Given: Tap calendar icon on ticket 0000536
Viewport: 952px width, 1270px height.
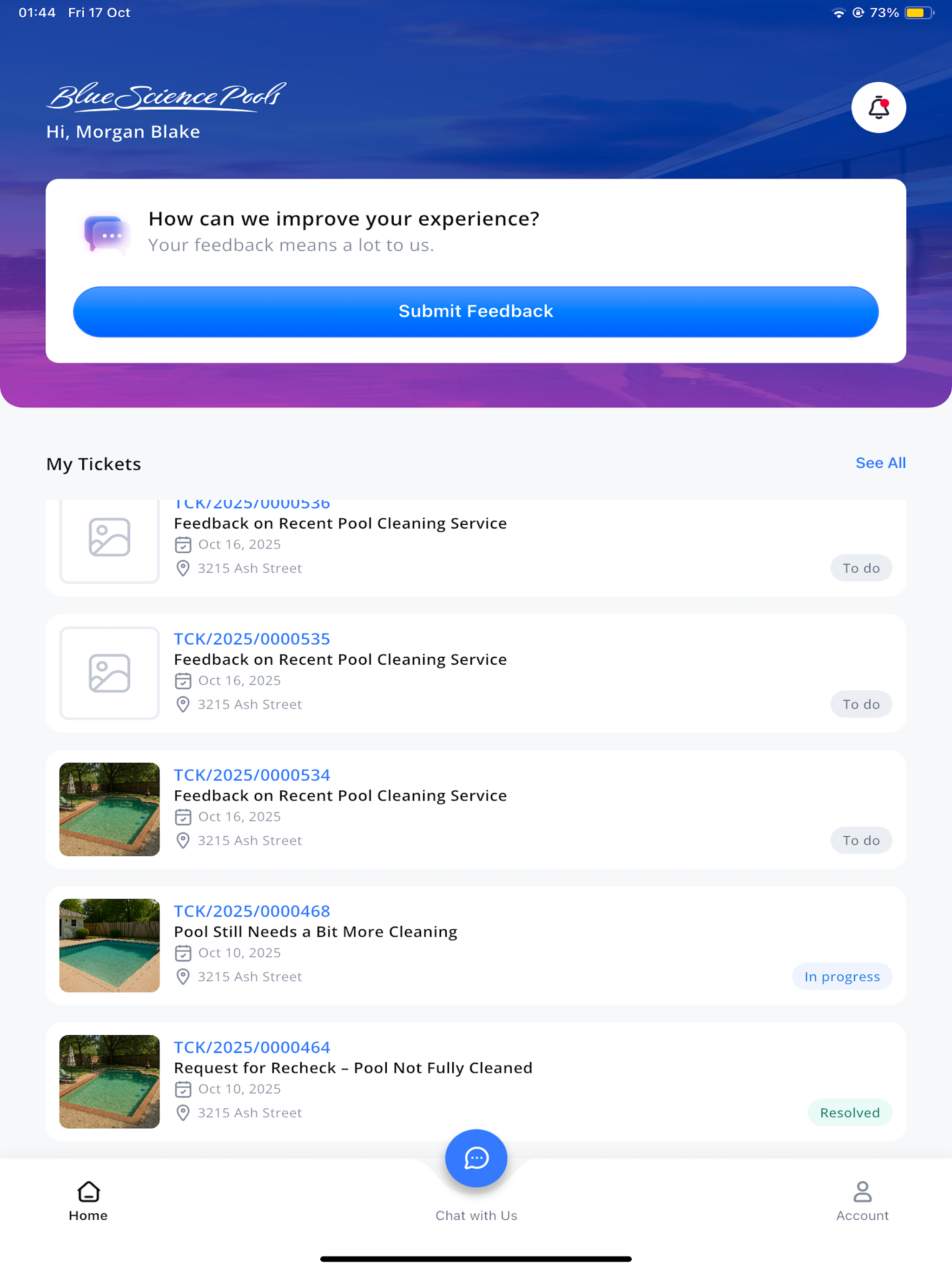Looking at the screenshot, I should click(x=183, y=544).
